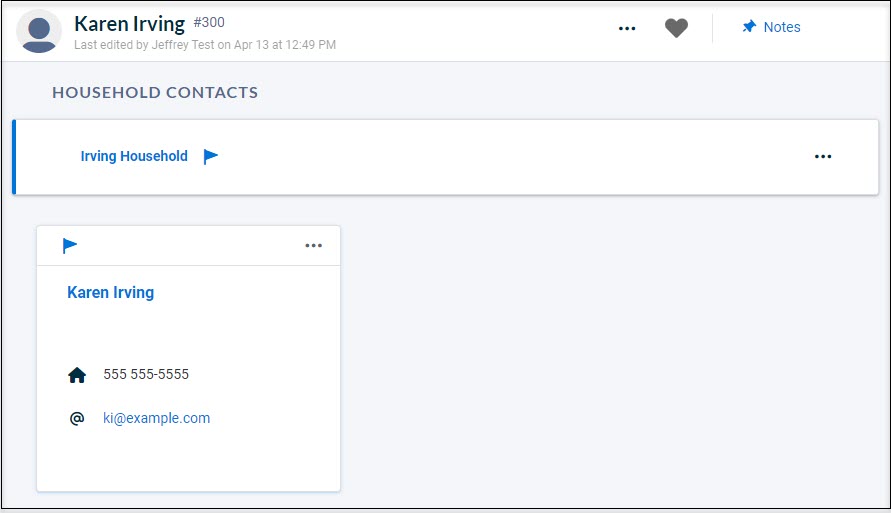Click the email at-sign icon
Screen dimensions: 891x513
77,418
